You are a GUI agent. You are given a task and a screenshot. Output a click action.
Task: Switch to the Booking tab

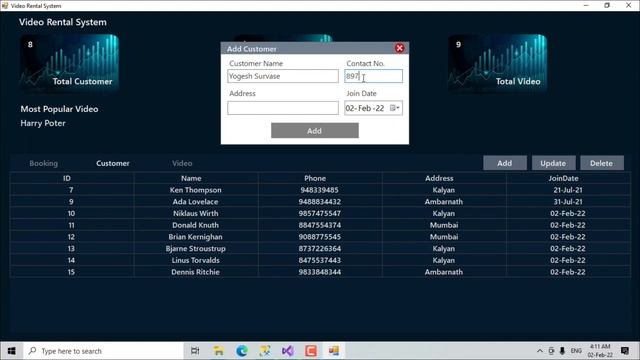coord(44,163)
